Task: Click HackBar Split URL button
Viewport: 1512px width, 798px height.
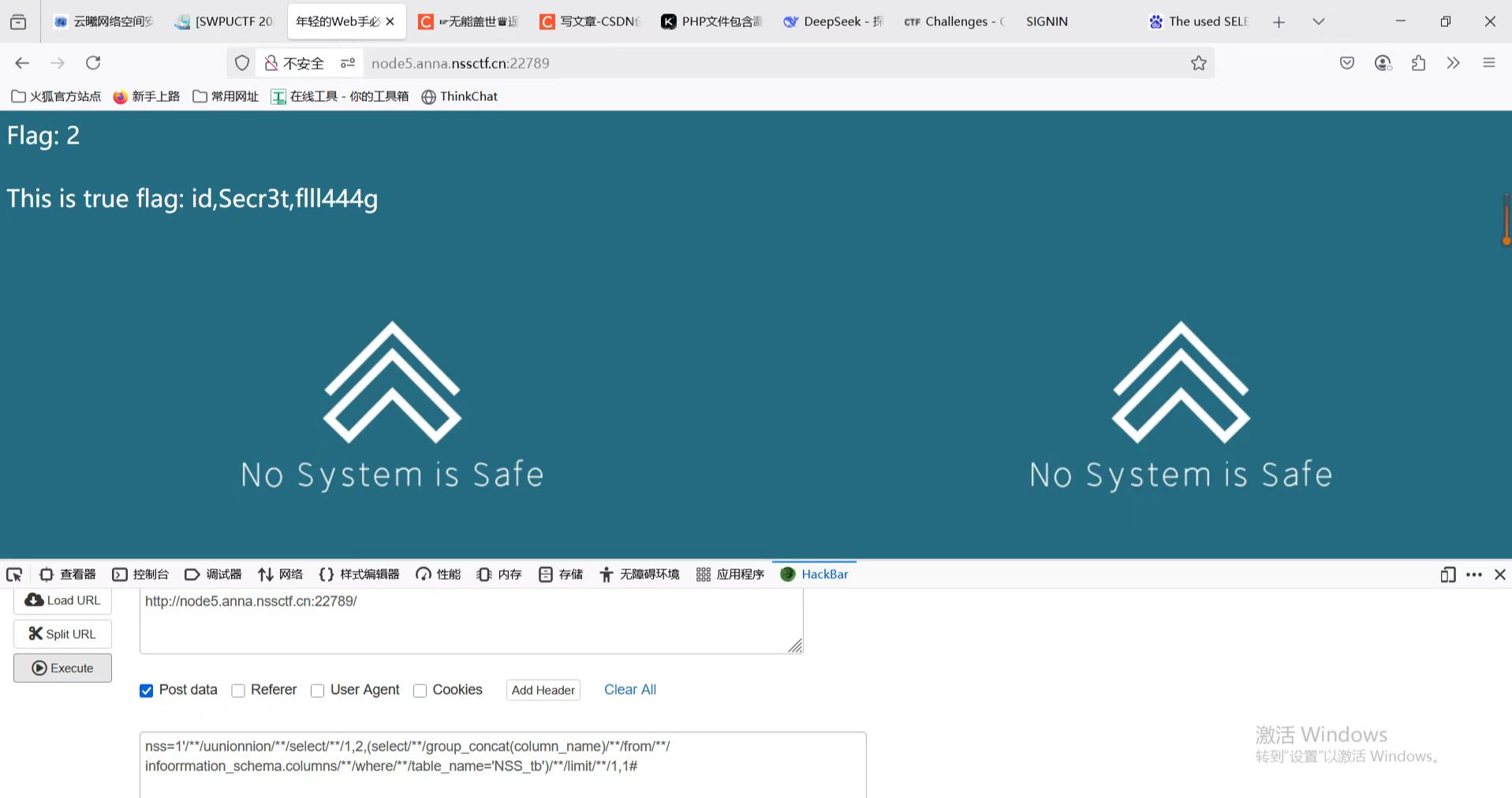Action: pos(62,634)
